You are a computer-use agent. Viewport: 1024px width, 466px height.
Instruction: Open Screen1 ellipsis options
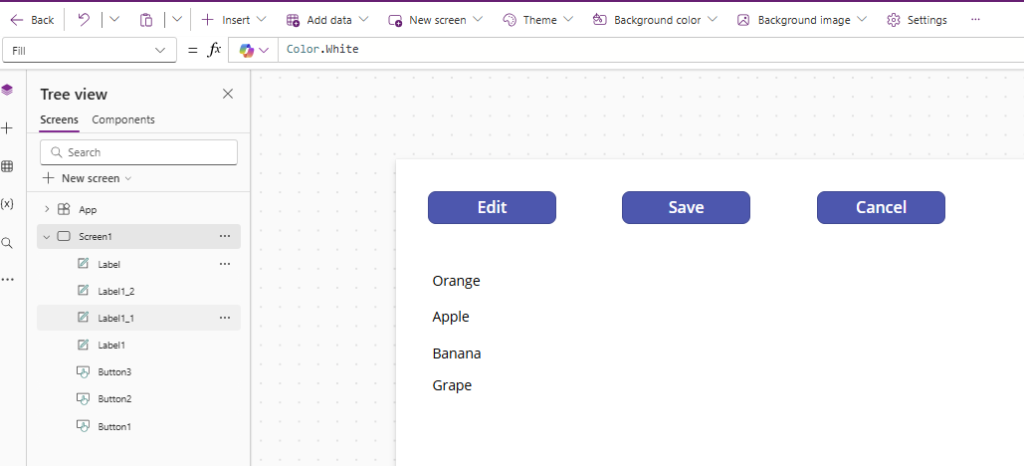click(225, 236)
